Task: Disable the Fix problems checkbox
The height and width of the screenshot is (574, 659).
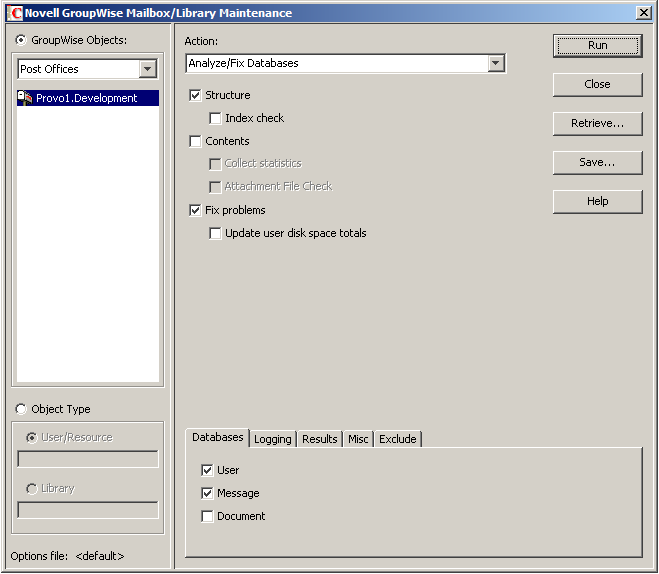Action: [195, 210]
